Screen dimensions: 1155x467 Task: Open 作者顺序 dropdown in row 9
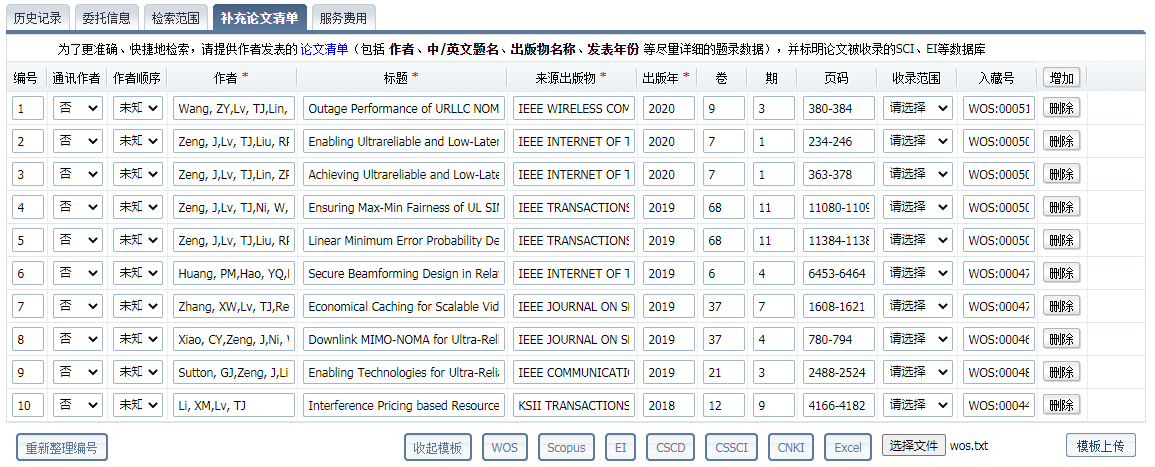click(138, 372)
